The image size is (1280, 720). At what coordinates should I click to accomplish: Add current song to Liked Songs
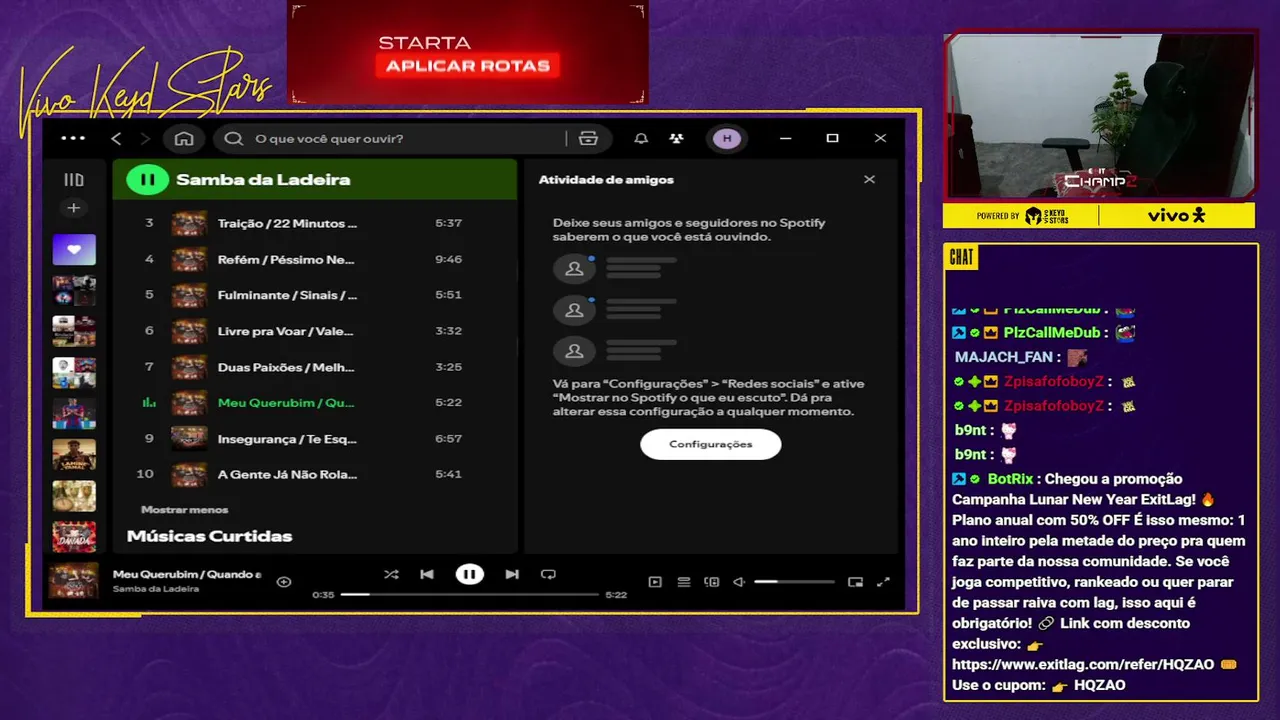284,581
